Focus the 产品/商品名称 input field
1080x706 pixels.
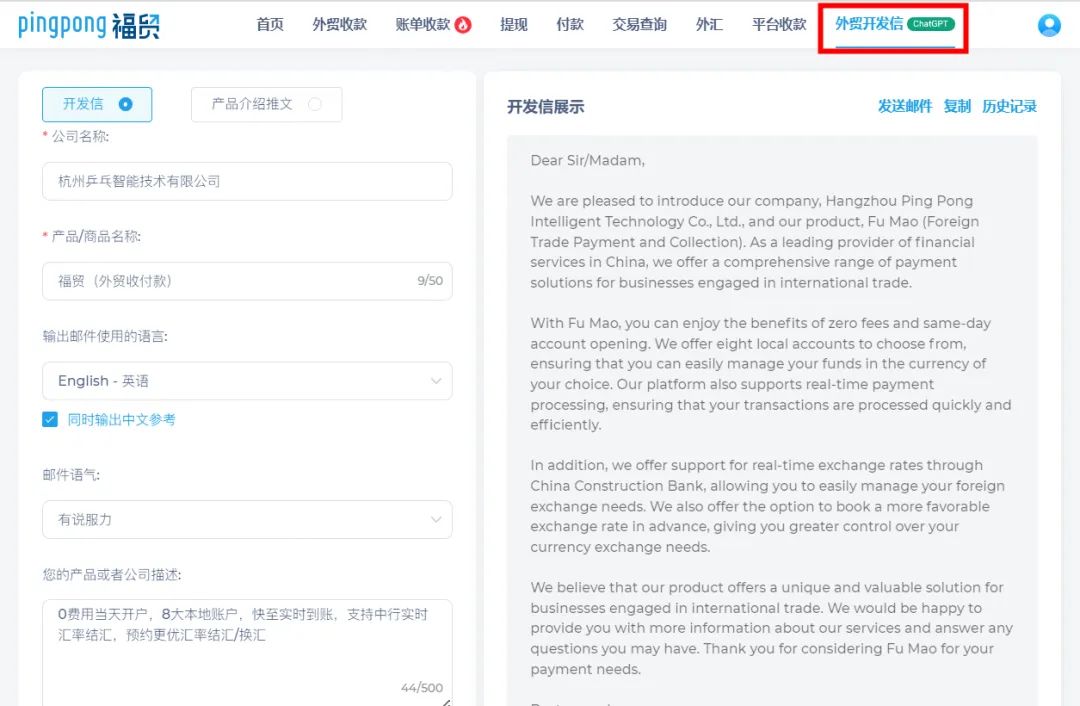pos(247,281)
